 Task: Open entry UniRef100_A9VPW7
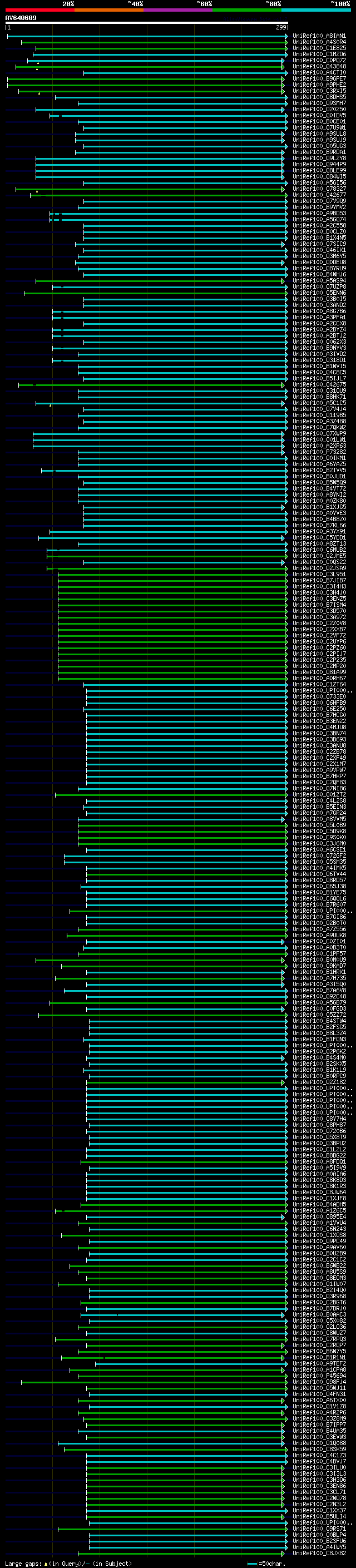pos(319,770)
